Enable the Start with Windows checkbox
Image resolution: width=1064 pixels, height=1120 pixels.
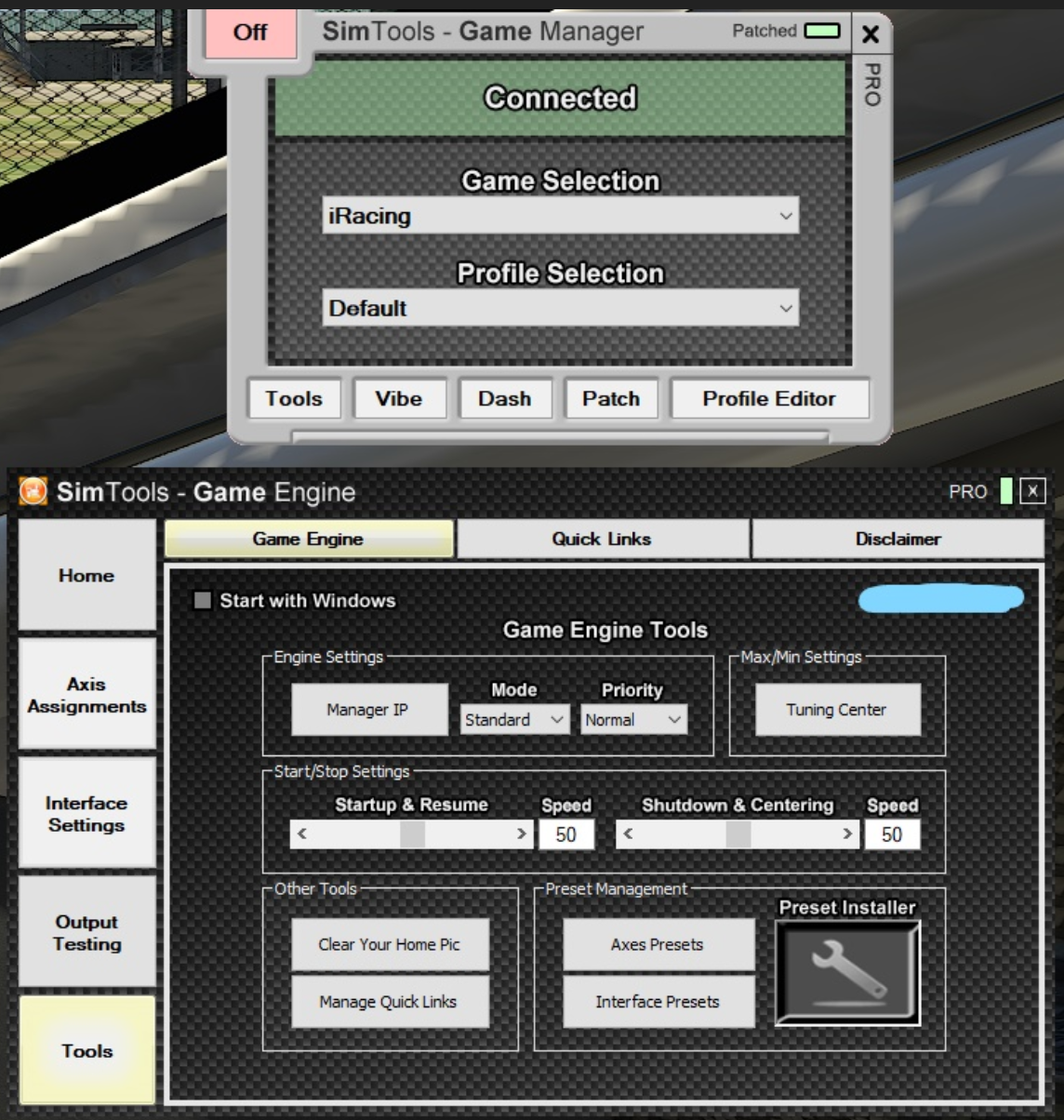[x=202, y=600]
